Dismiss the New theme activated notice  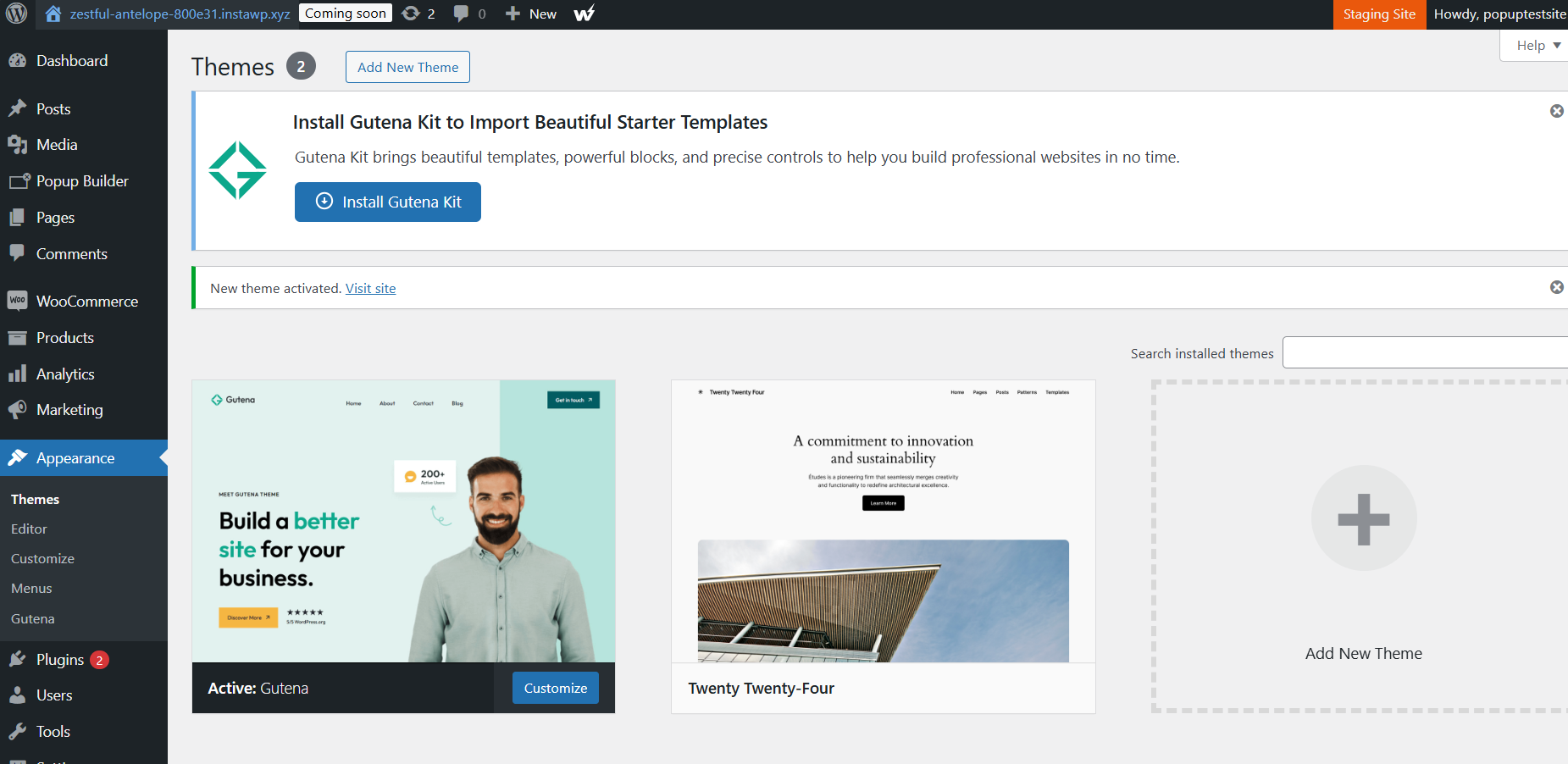(1556, 287)
